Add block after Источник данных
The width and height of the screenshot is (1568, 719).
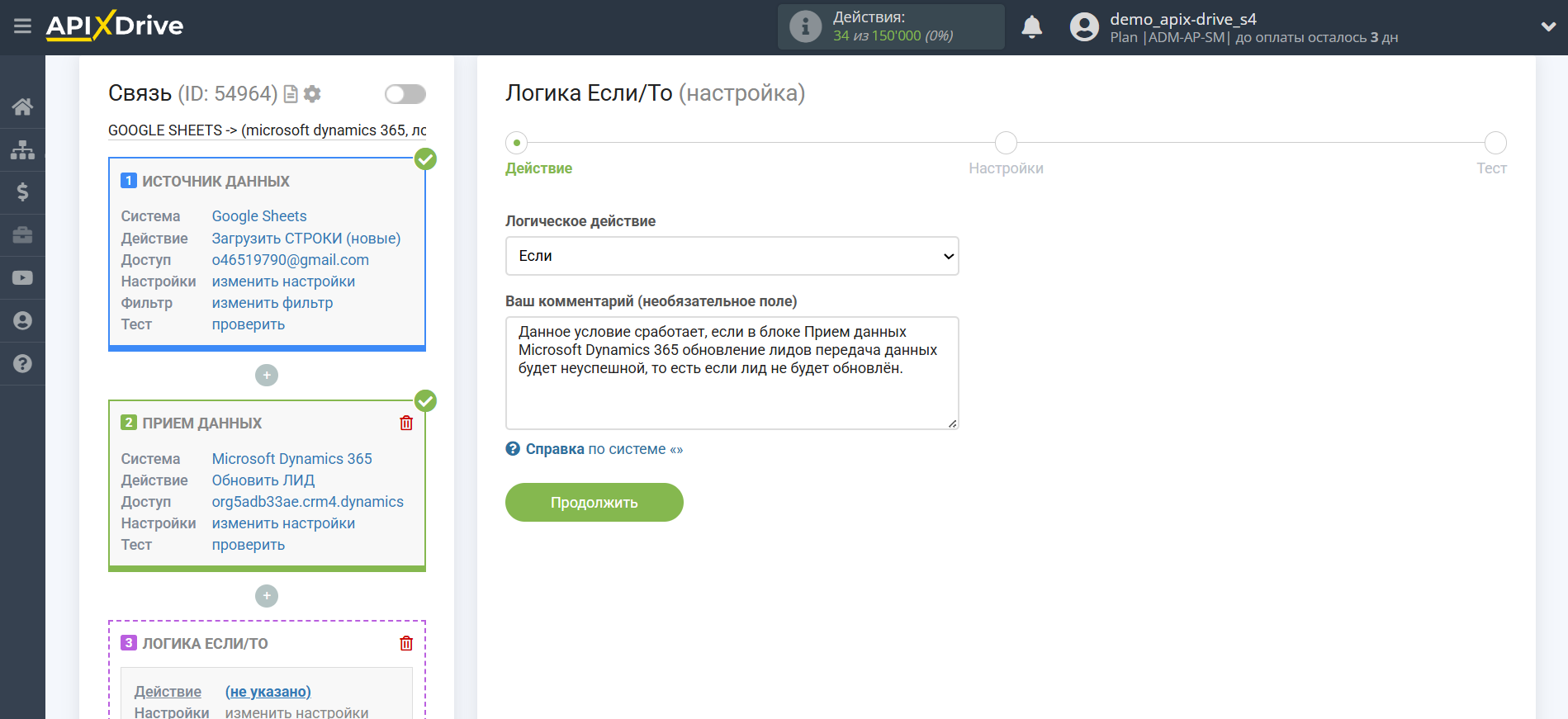point(267,376)
